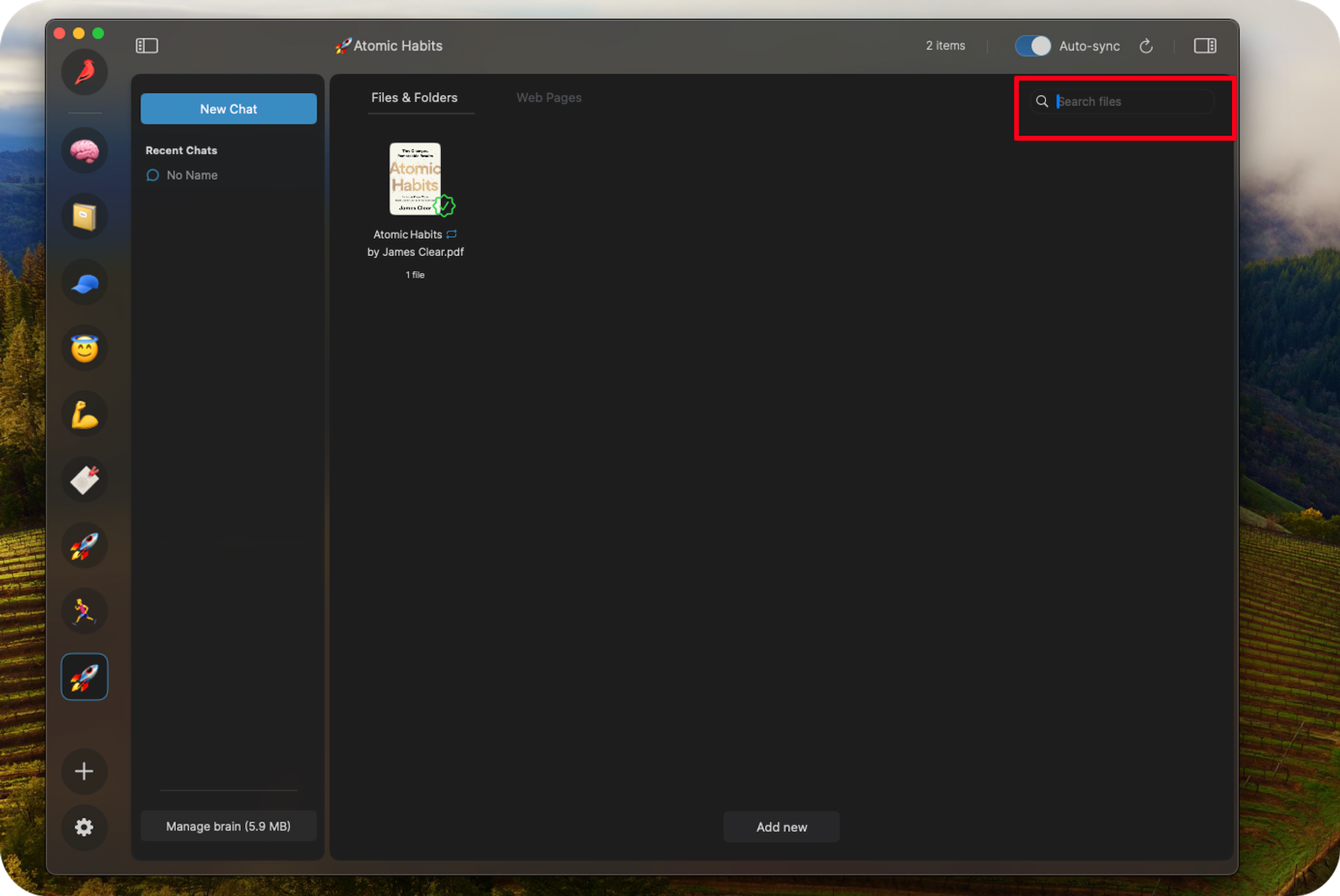This screenshot has width=1340, height=896.
Task: Select the flexing arm icon in sidebar
Action: 85,415
